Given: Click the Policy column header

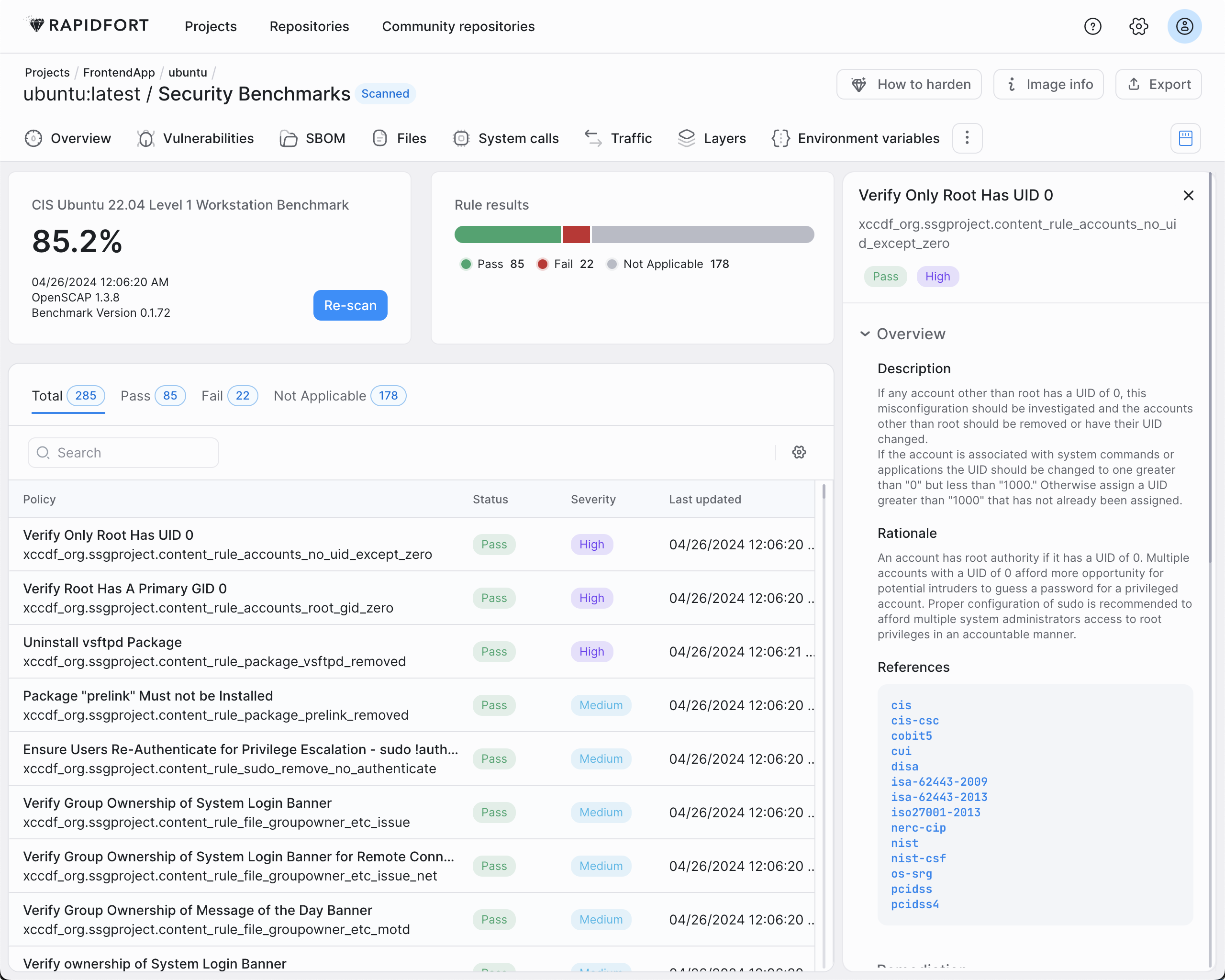Looking at the screenshot, I should pos(39,500).
